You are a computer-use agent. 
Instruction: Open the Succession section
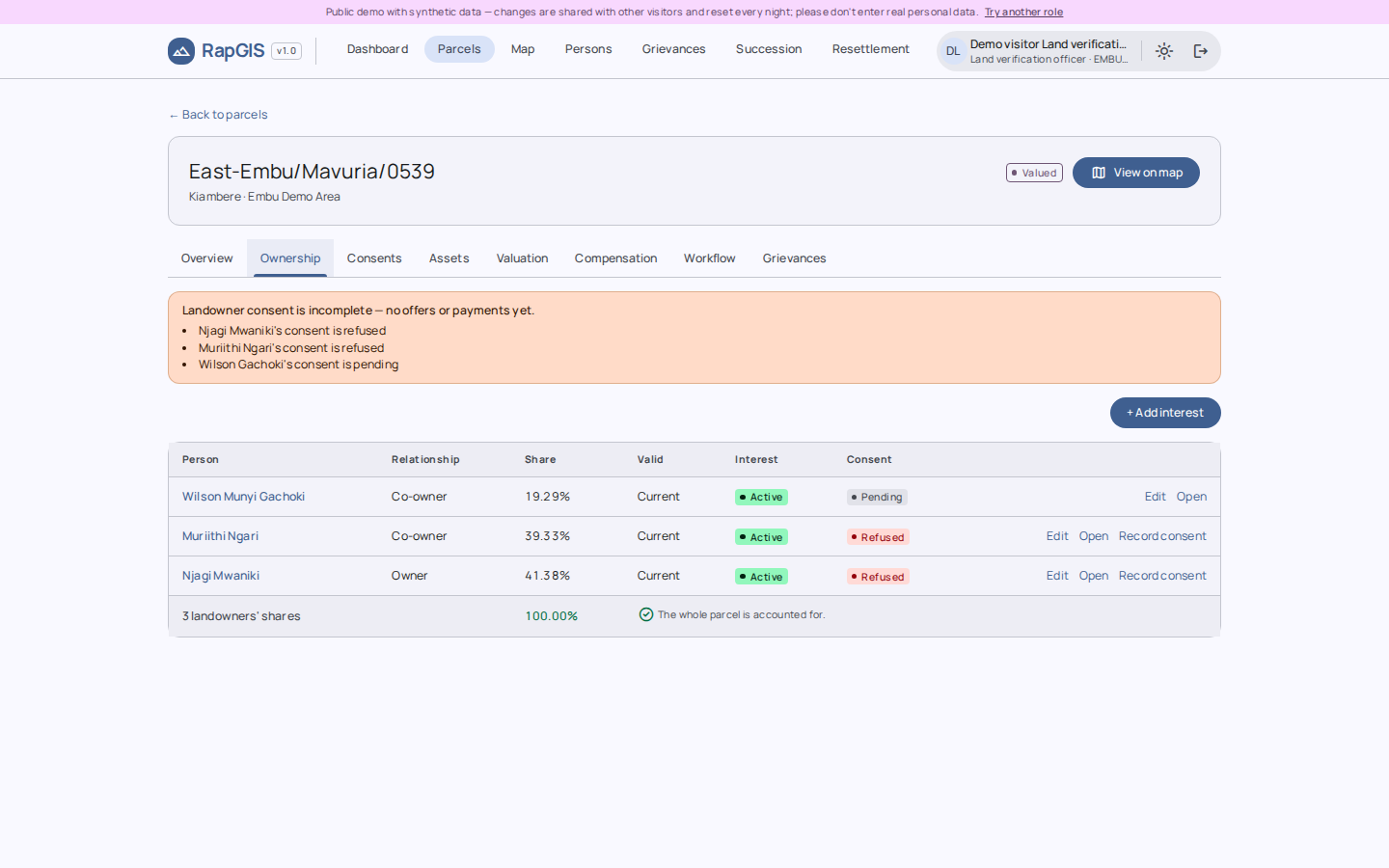pos(769,49)
